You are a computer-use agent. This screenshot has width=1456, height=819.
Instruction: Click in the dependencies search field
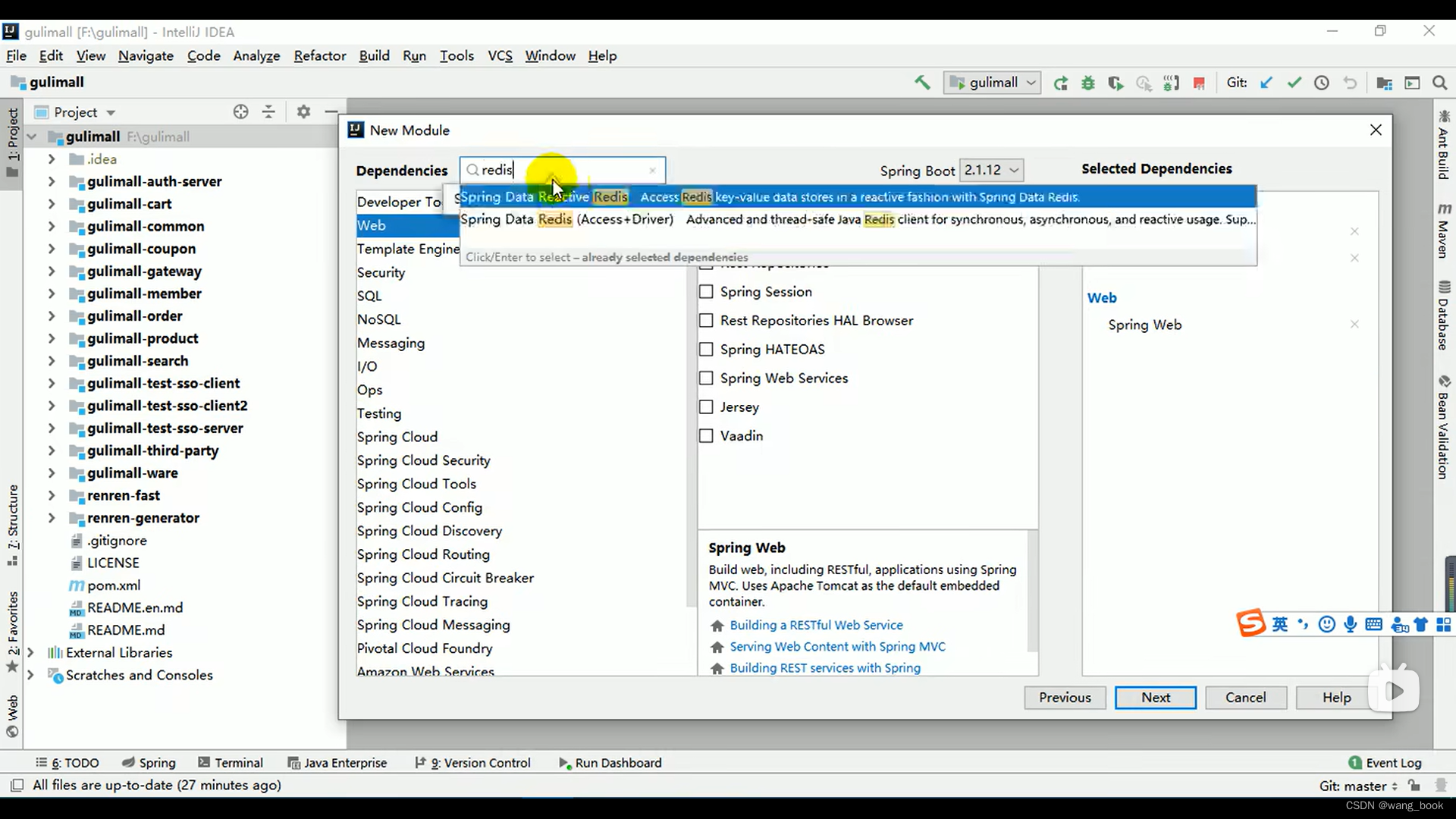[x=563, y=171]
